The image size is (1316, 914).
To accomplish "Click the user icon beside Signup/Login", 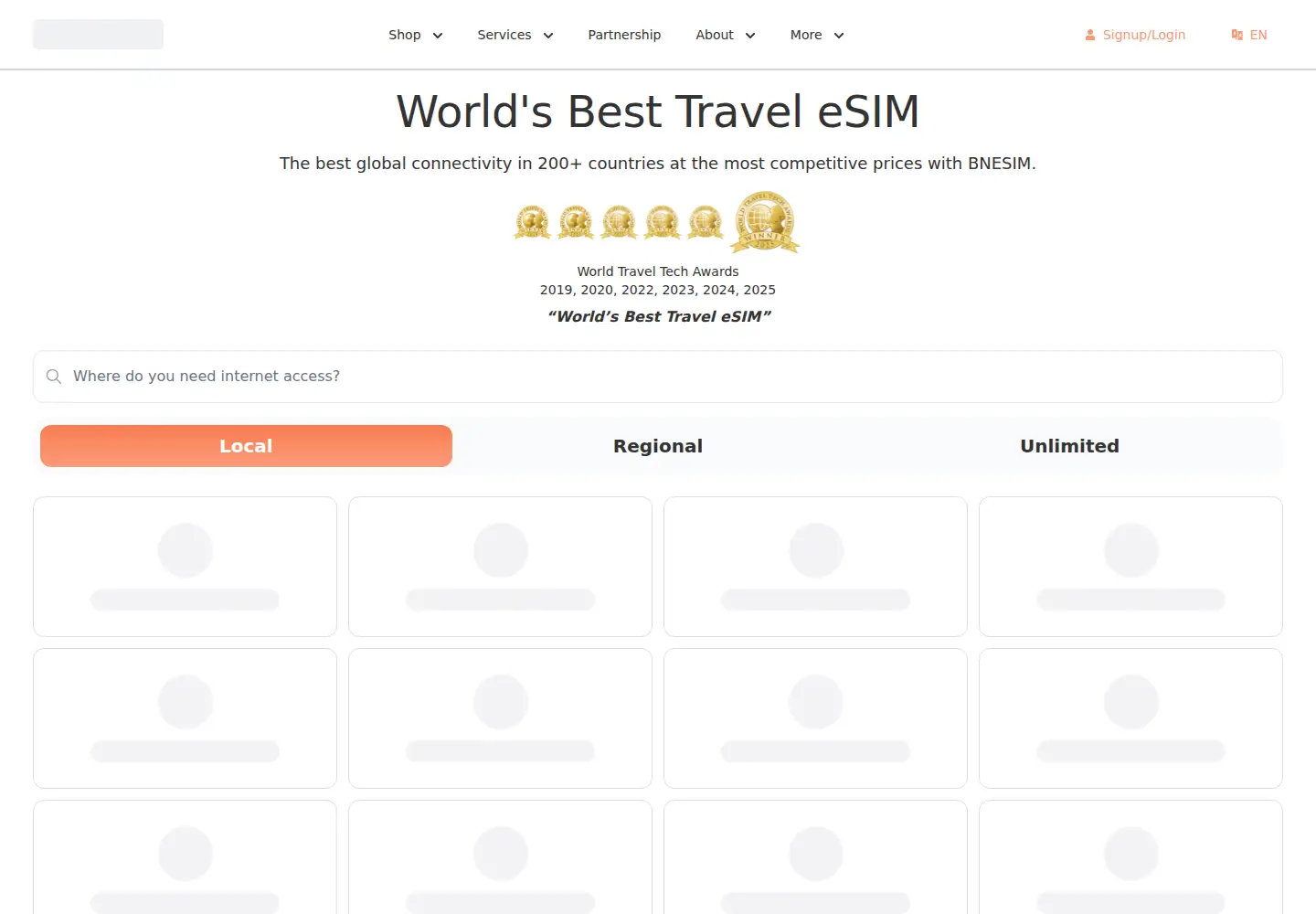I will (x=1090, y=35).
